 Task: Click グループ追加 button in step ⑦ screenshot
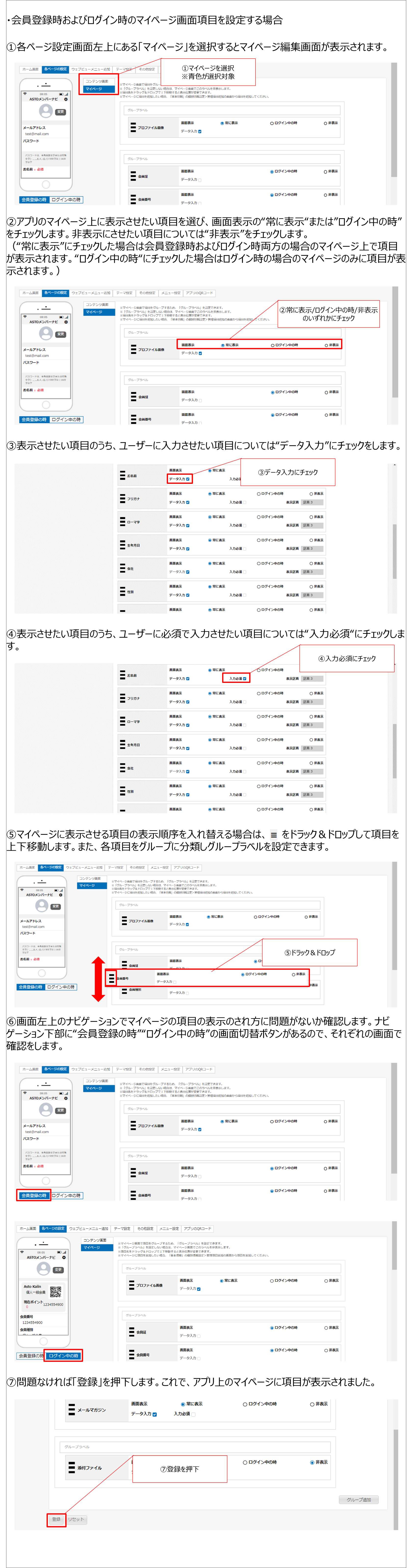[x=359, y=1499]
